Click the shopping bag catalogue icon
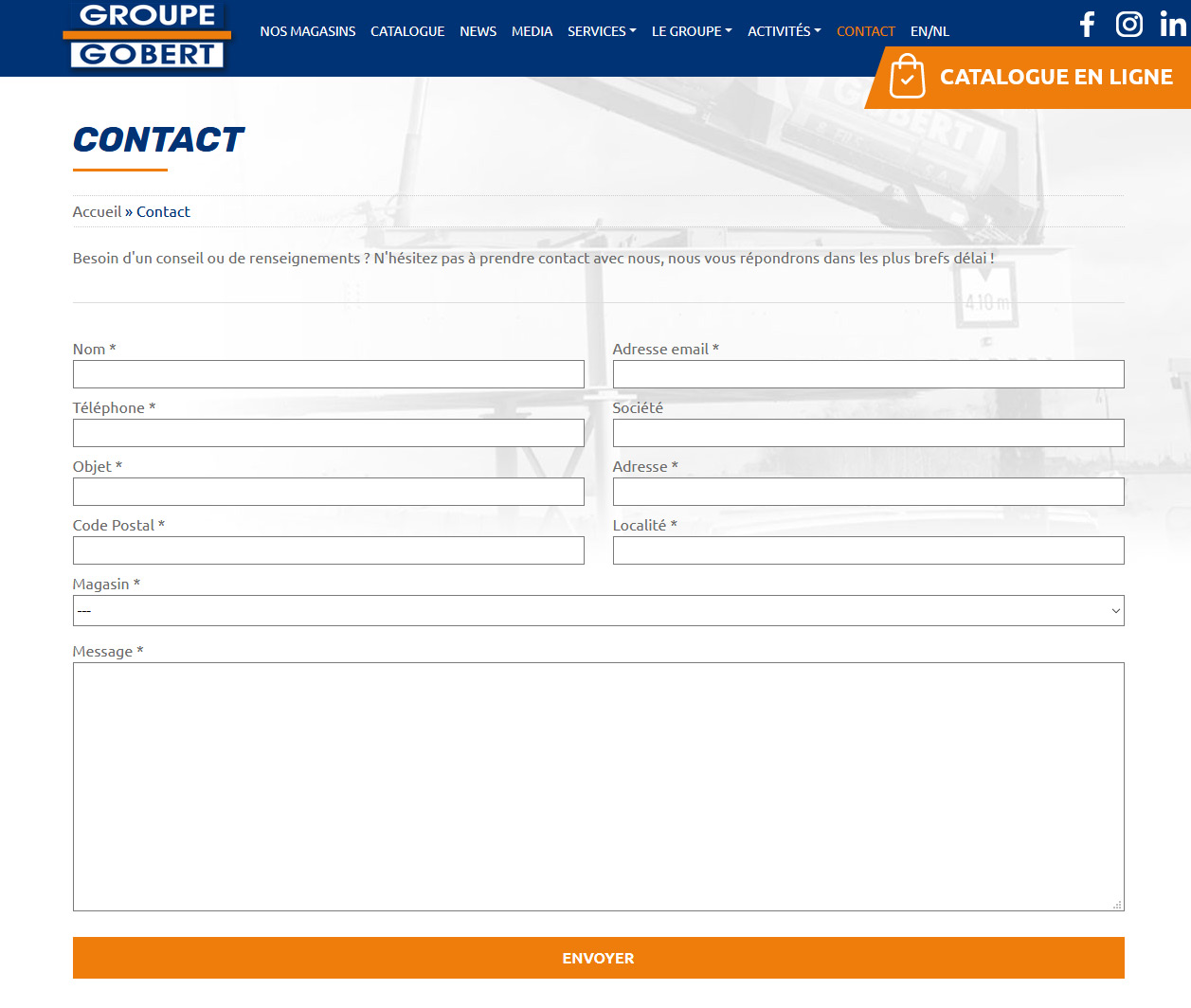 (x=907, y=76)
